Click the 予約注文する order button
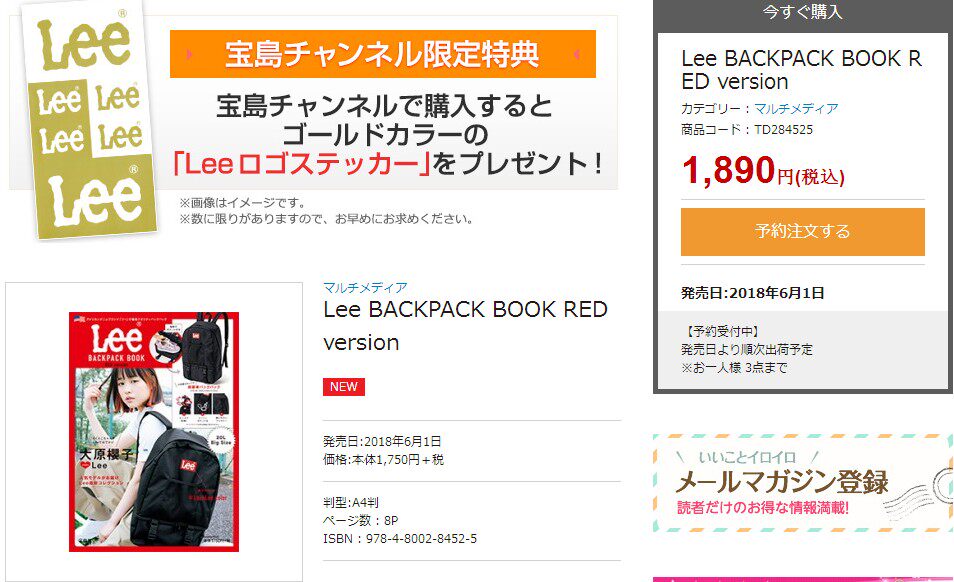 (x=803, y=232)
